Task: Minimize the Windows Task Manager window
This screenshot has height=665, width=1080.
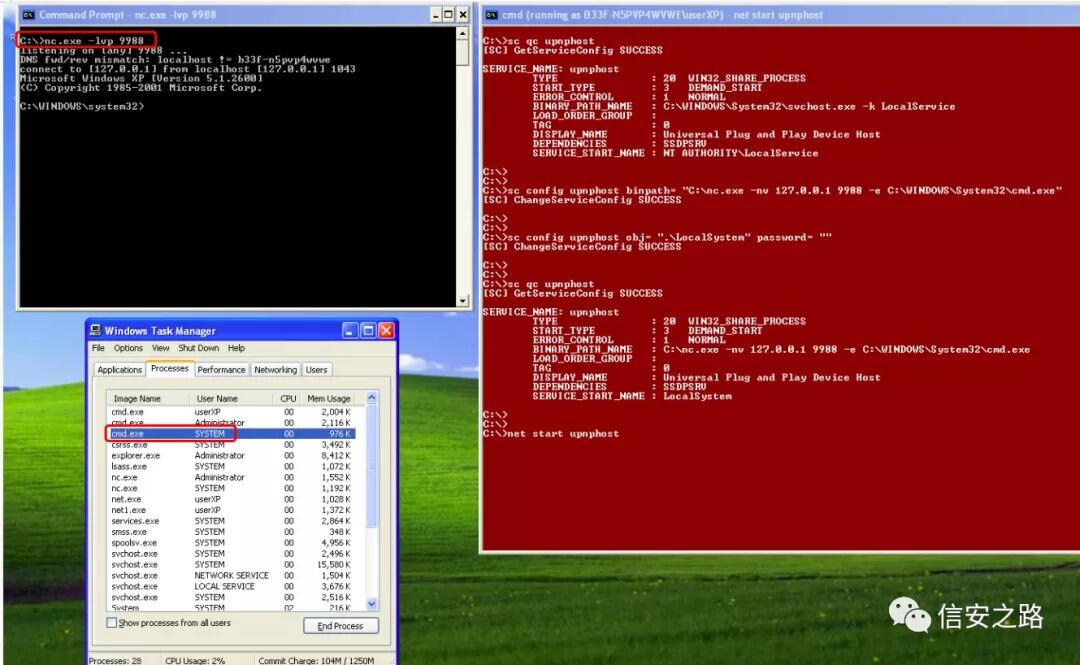Action: tap(350, 331)
